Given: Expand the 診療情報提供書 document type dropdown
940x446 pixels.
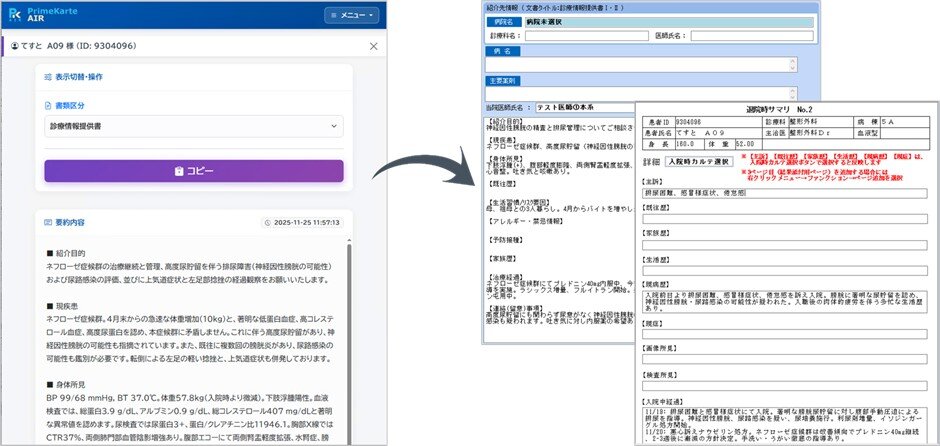Looking at the screenshot, I should click(x=194, y=126).
